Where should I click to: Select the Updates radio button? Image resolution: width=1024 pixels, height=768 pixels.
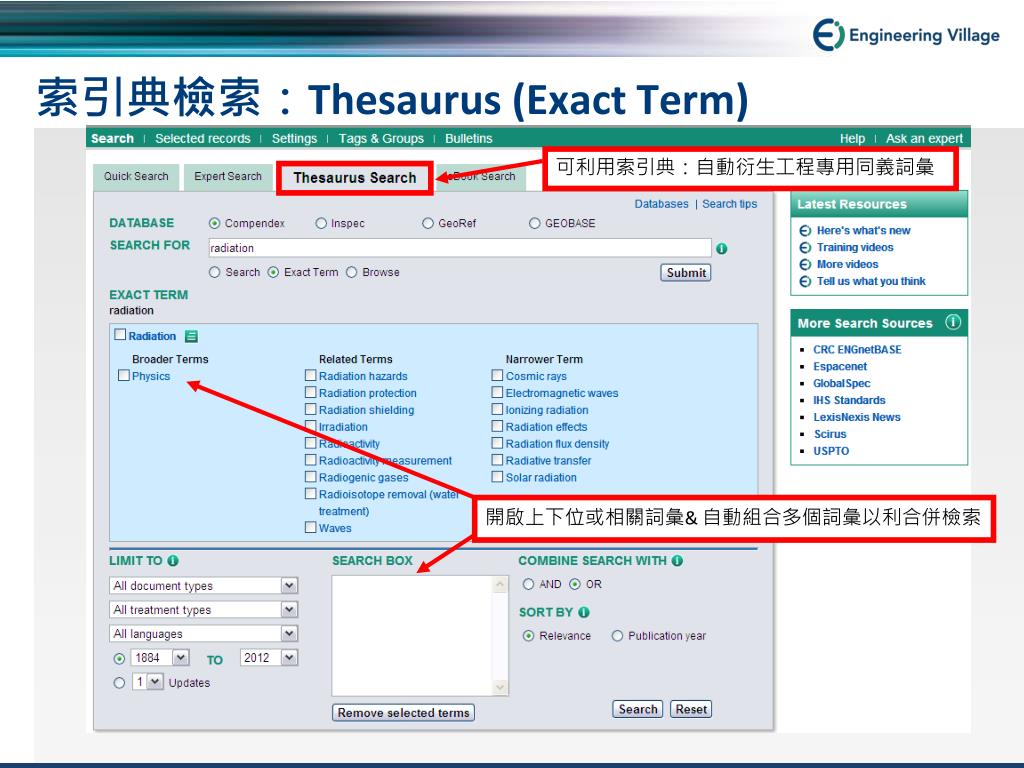pyautogui.click(x=119, y=683)
